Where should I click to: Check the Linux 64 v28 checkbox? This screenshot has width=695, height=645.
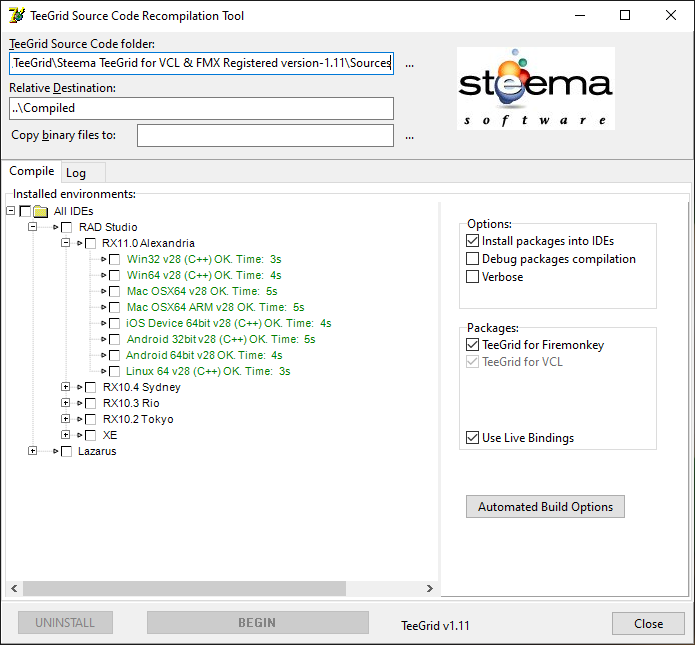114,371
